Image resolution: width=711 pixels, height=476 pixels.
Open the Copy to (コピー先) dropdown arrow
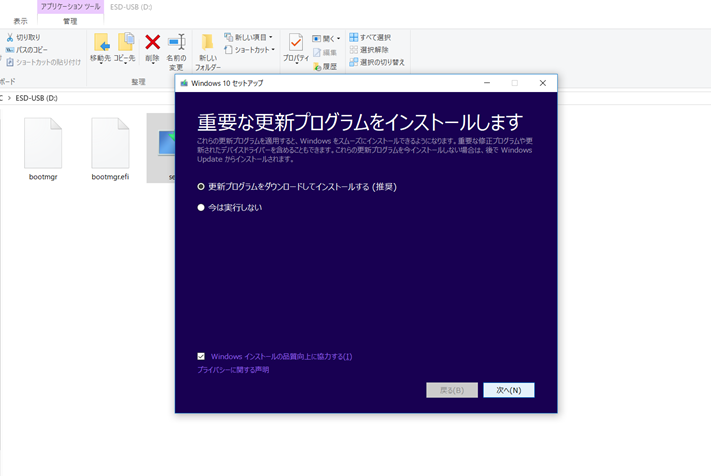coord(125,63)
